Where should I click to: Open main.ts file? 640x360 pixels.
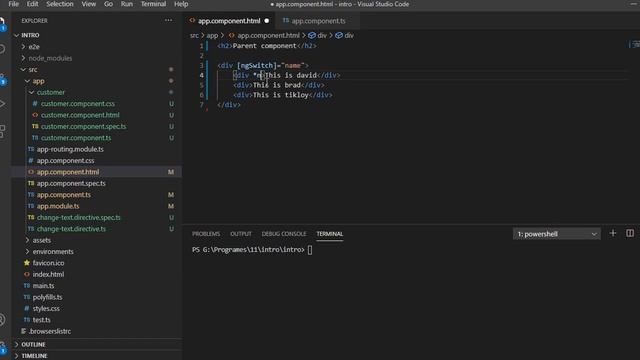43,287
